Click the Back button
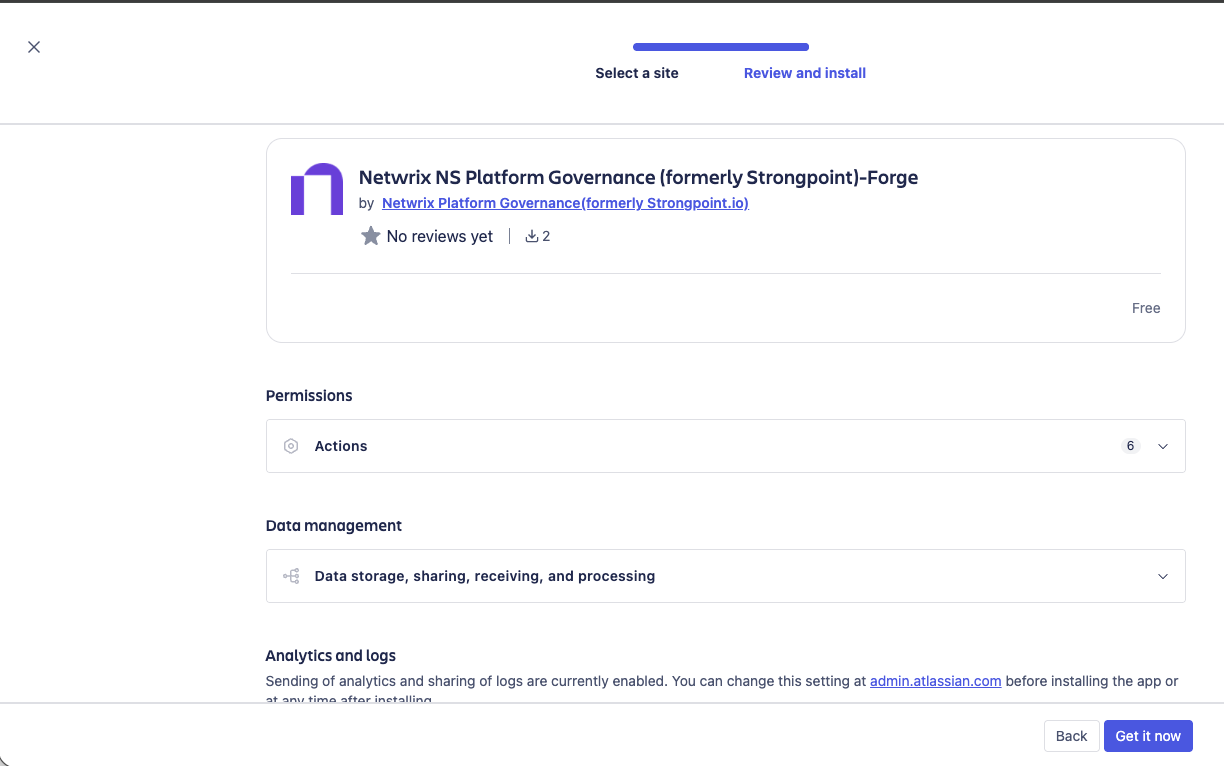 [1071, 735]
